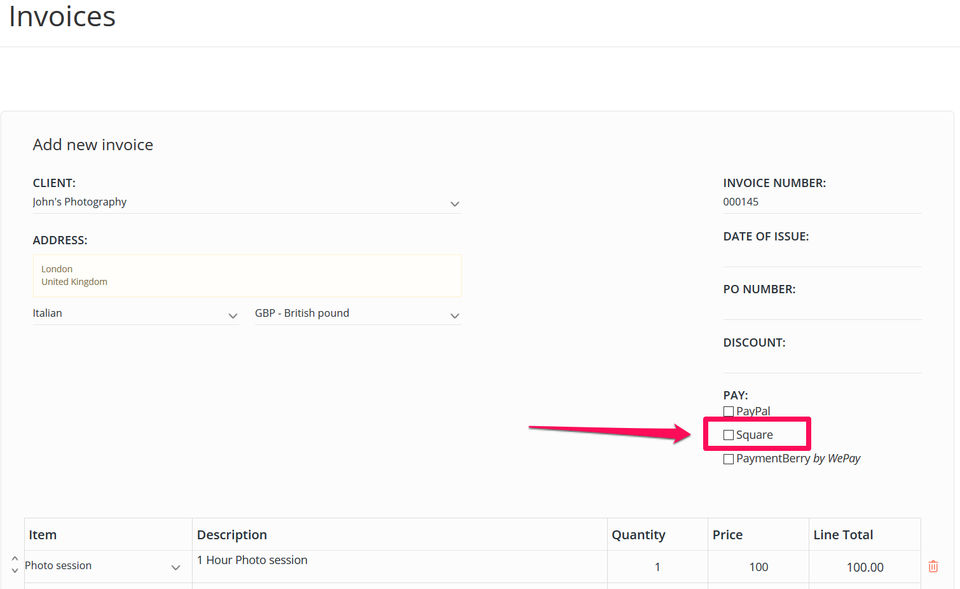Click the London address text box

click(x=247, y=275)
